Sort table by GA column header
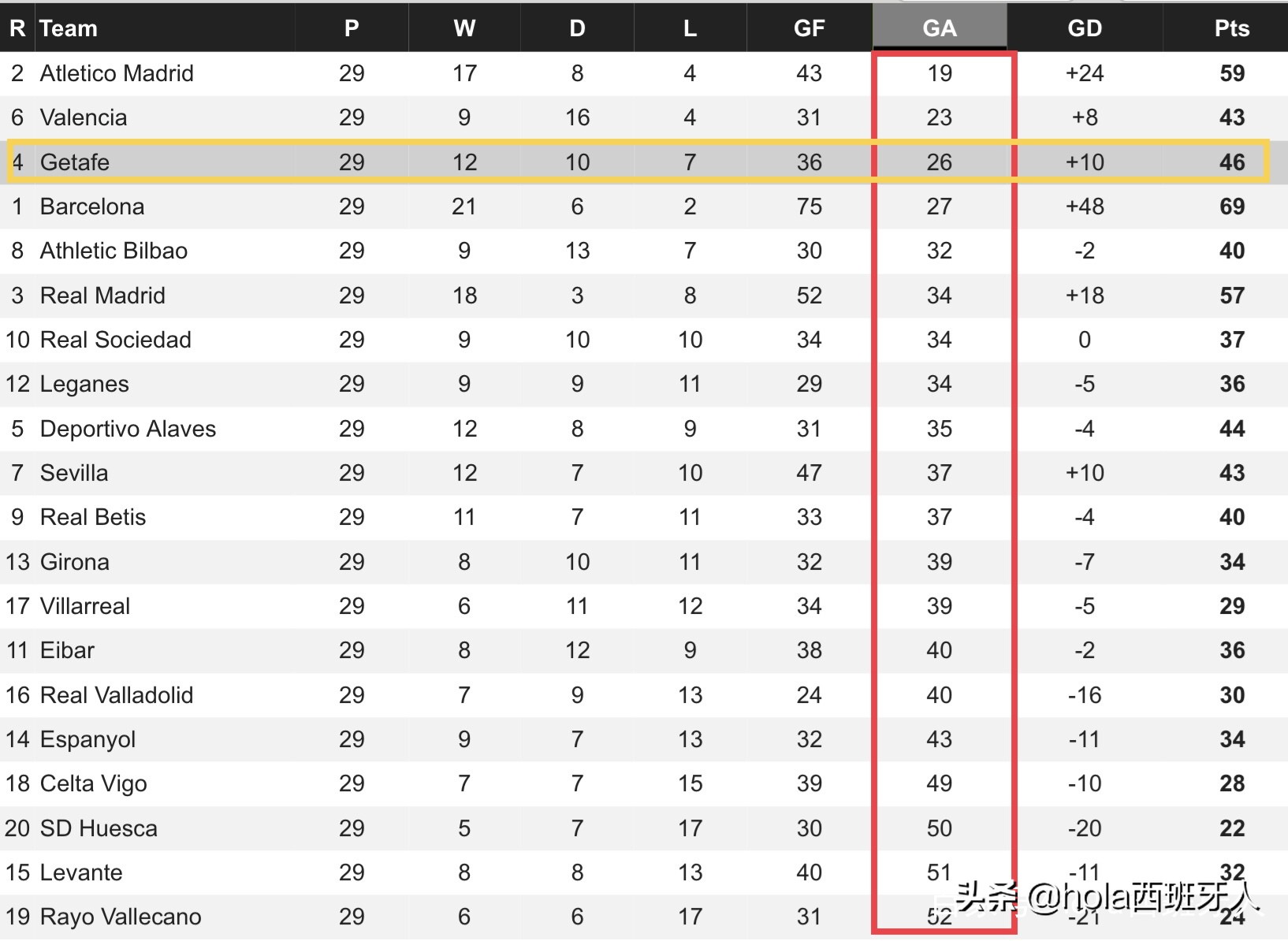Screen dimensions: 1288x941 [939, 28]
